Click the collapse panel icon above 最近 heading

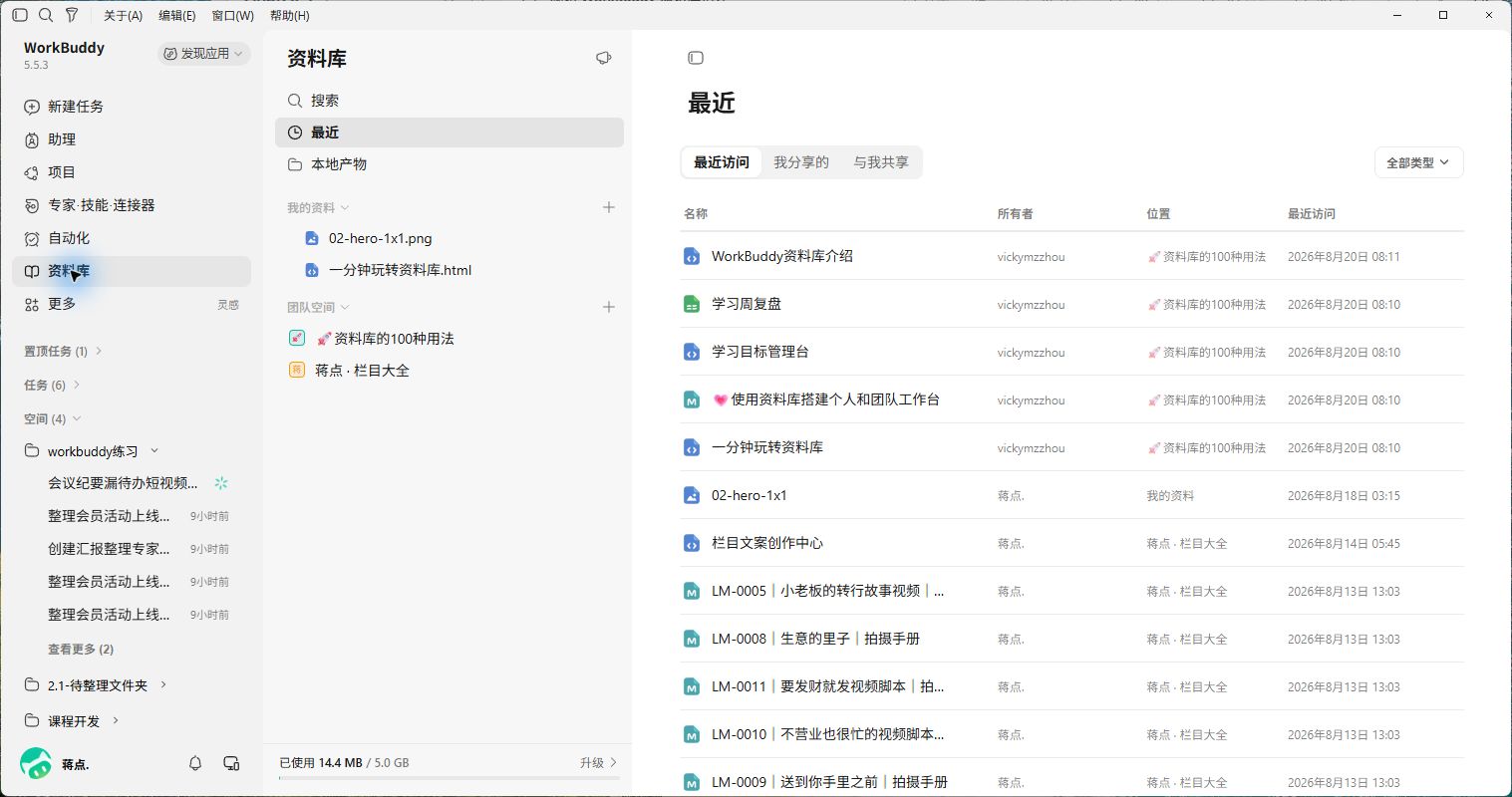[696, 58]
